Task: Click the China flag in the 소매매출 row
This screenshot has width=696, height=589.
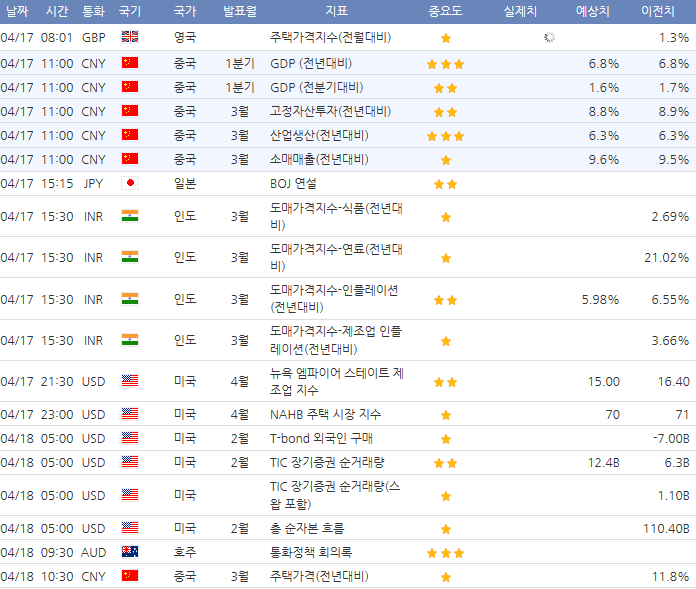Action: coord(130,159)
